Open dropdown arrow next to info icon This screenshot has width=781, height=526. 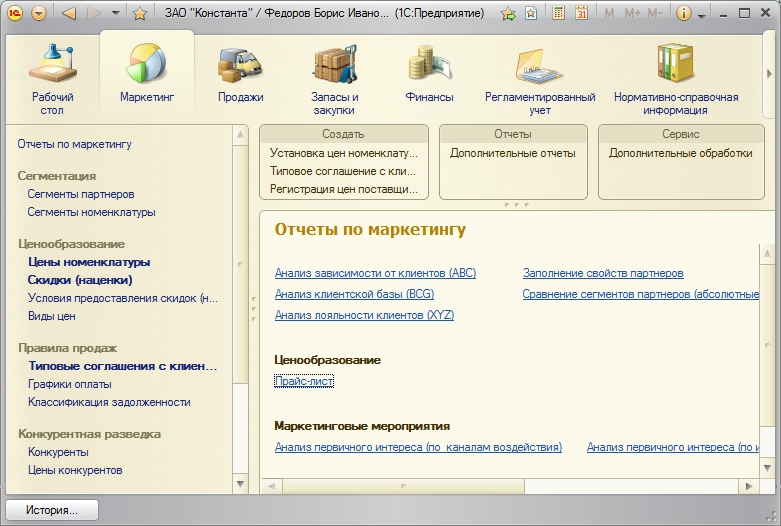[702, 15]
